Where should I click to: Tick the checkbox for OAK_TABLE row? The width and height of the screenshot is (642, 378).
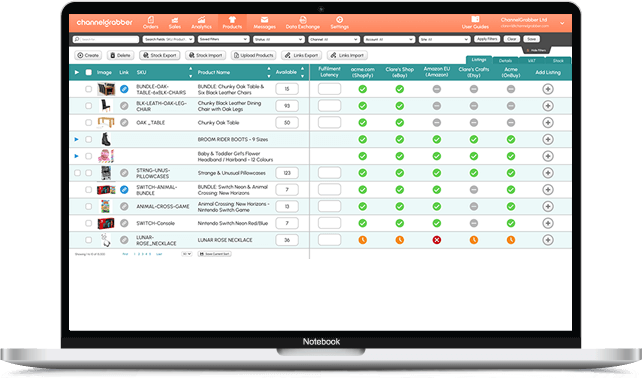point(88,122)
